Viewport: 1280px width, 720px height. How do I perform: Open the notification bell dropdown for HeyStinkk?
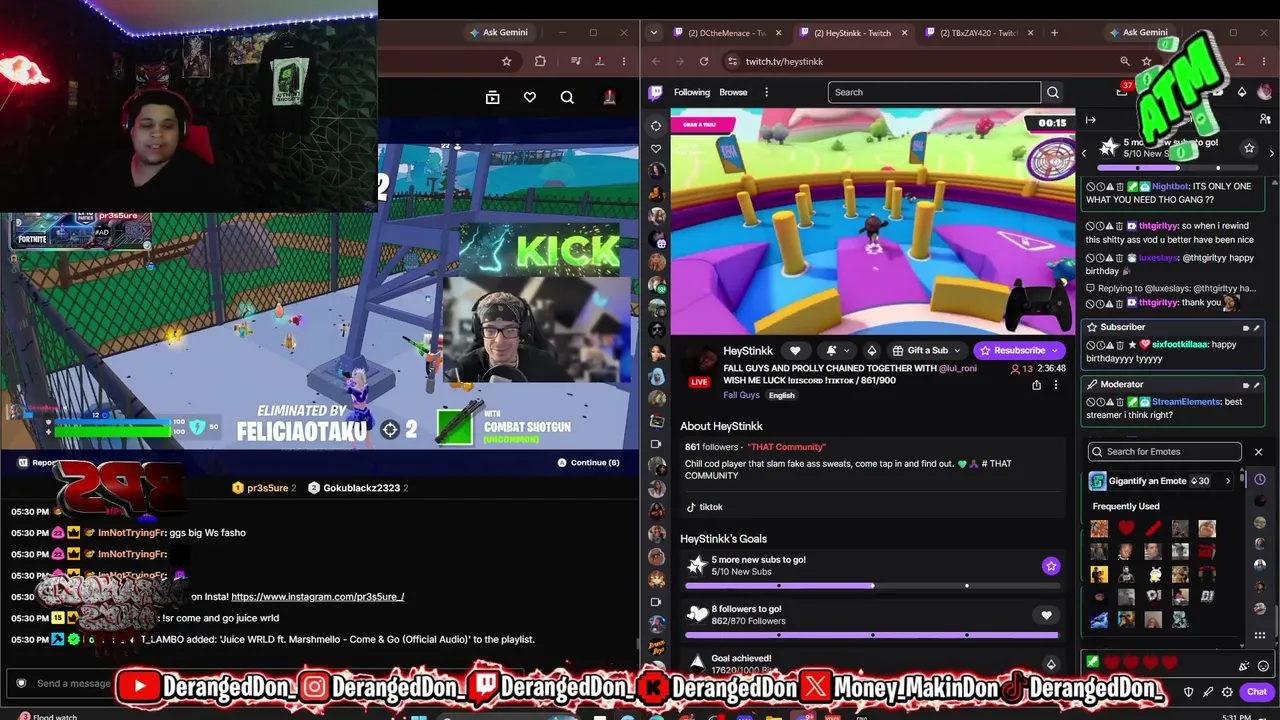(836, 350)
